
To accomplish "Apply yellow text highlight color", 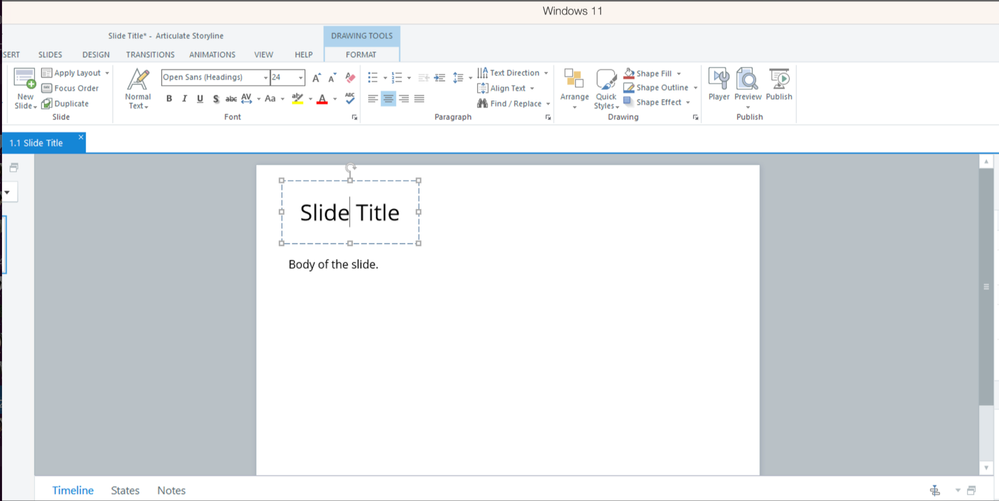I will point(297,98).
